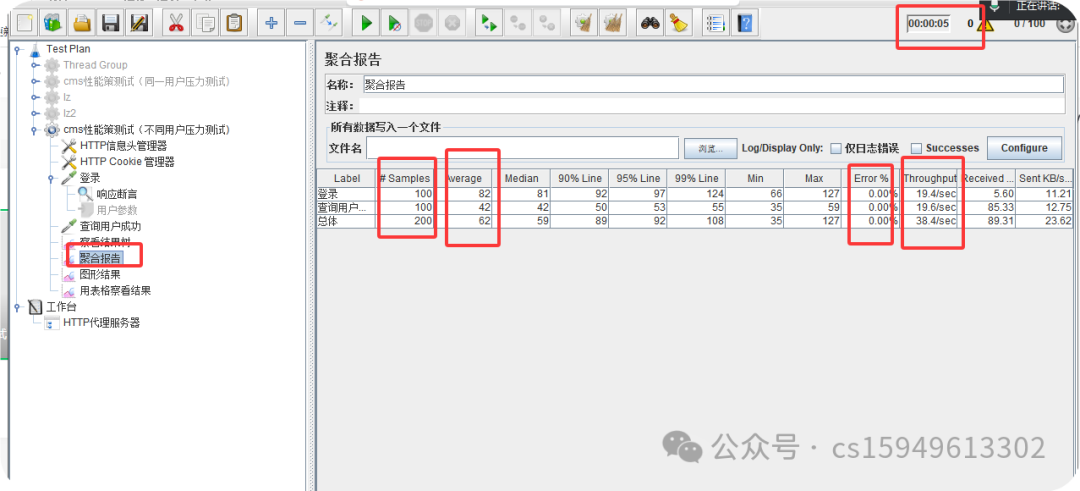
Task: Open Search with the binoculars icon
Action: tap(650, 23)
